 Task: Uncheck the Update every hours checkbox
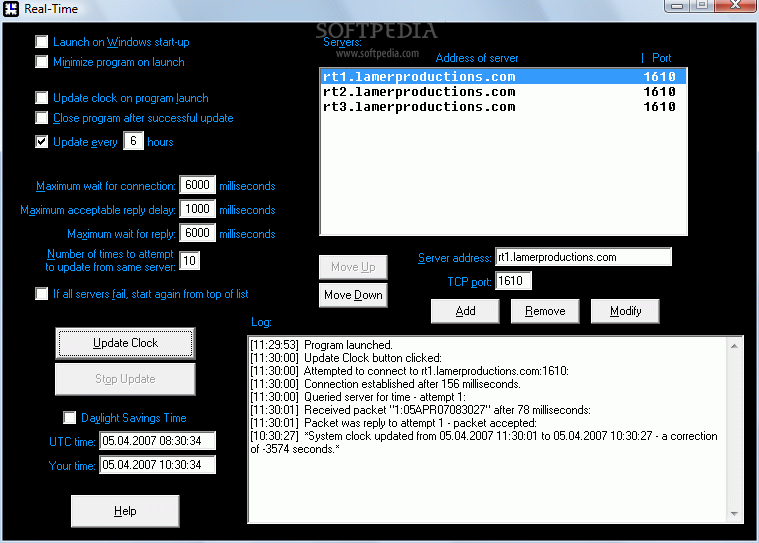42,141
